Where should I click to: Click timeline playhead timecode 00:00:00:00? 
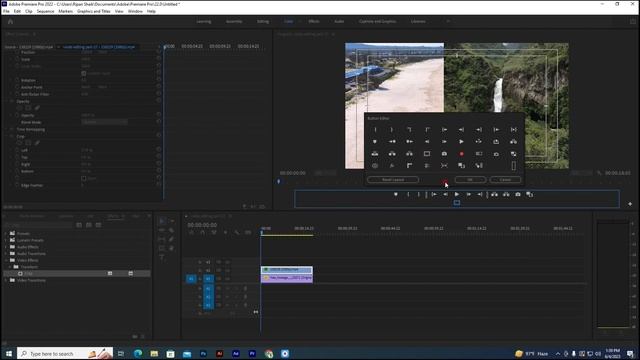coord(202,225)
